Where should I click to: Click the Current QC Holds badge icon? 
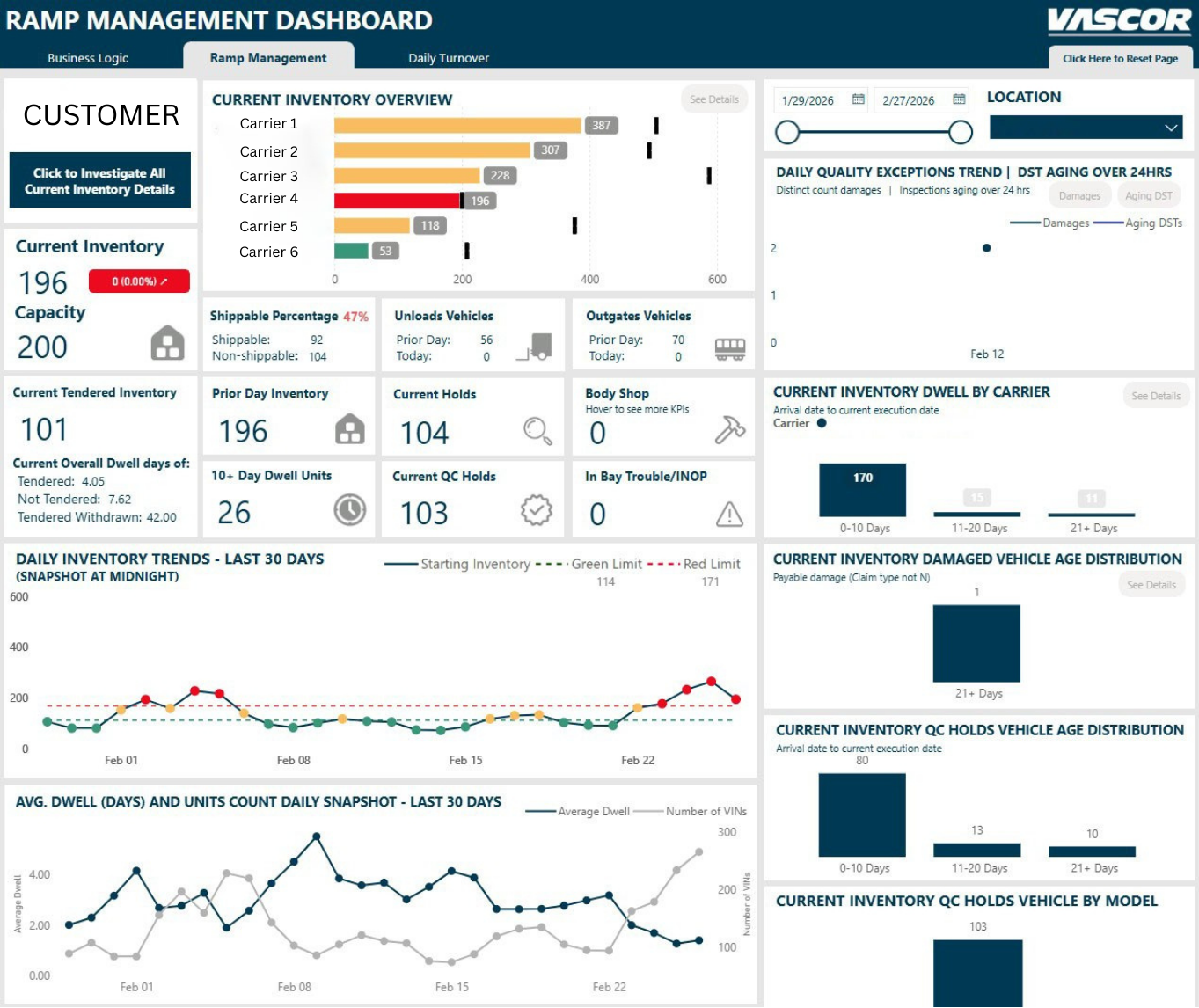click(536, 510)
